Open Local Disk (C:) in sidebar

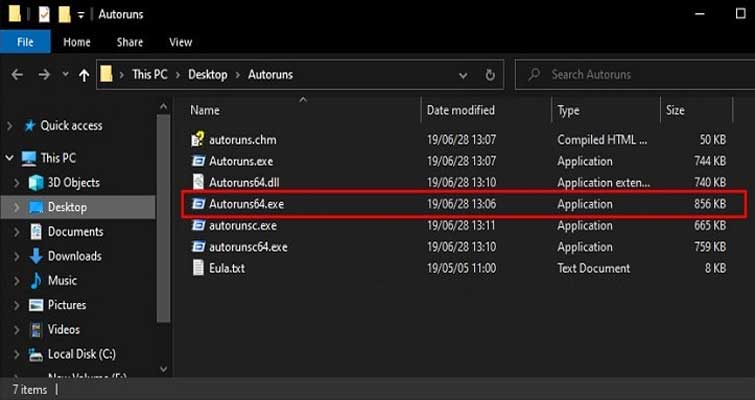[81, 354]
